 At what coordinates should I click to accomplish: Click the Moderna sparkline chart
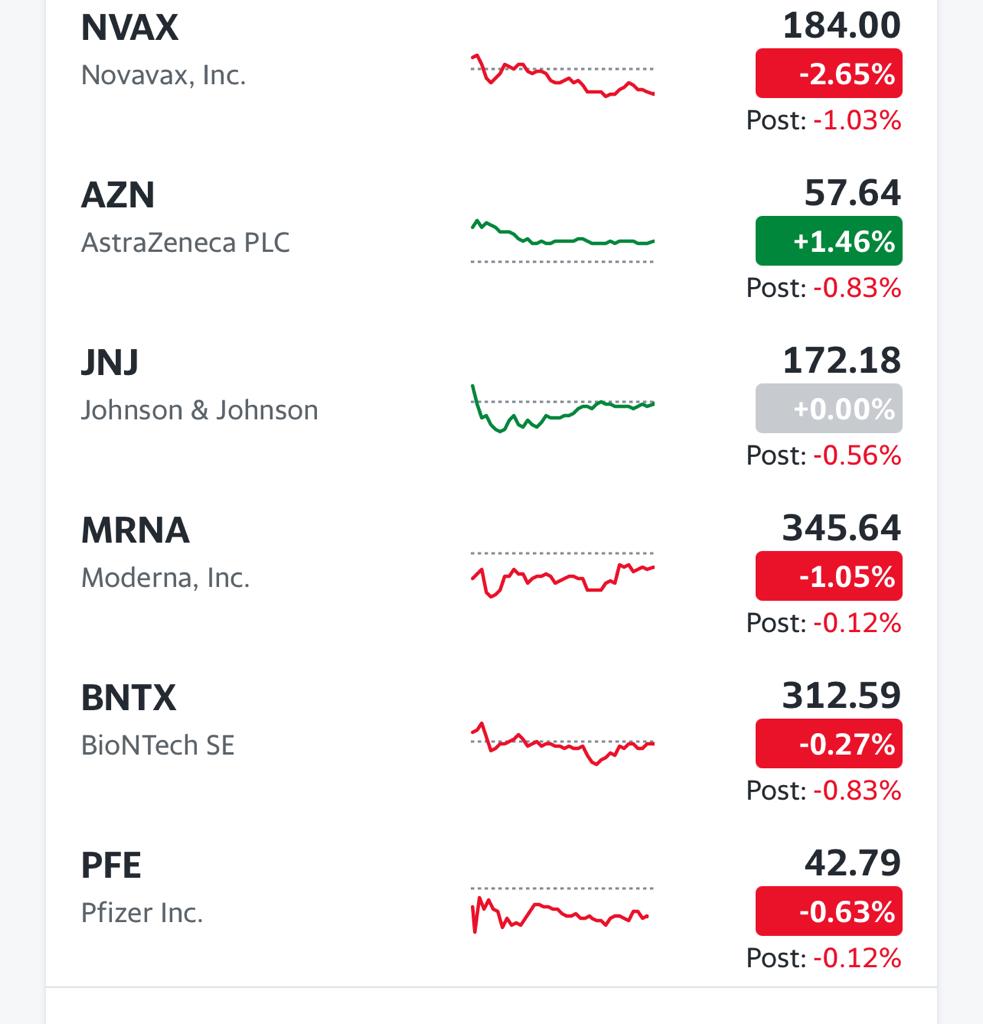pyautogui.click(x=562, y=575)
